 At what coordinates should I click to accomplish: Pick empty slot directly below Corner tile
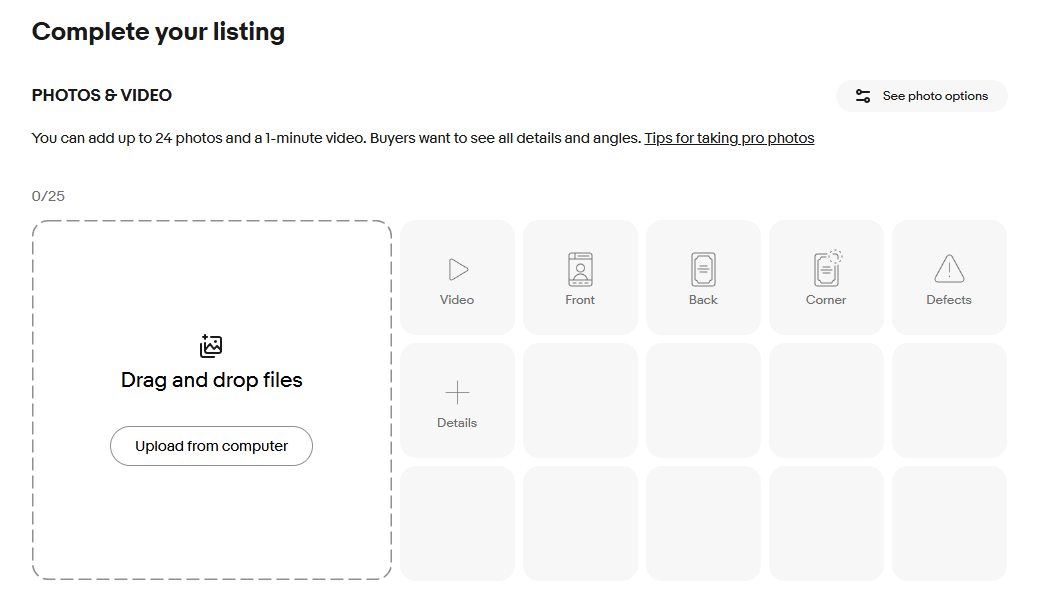point(826,400)
